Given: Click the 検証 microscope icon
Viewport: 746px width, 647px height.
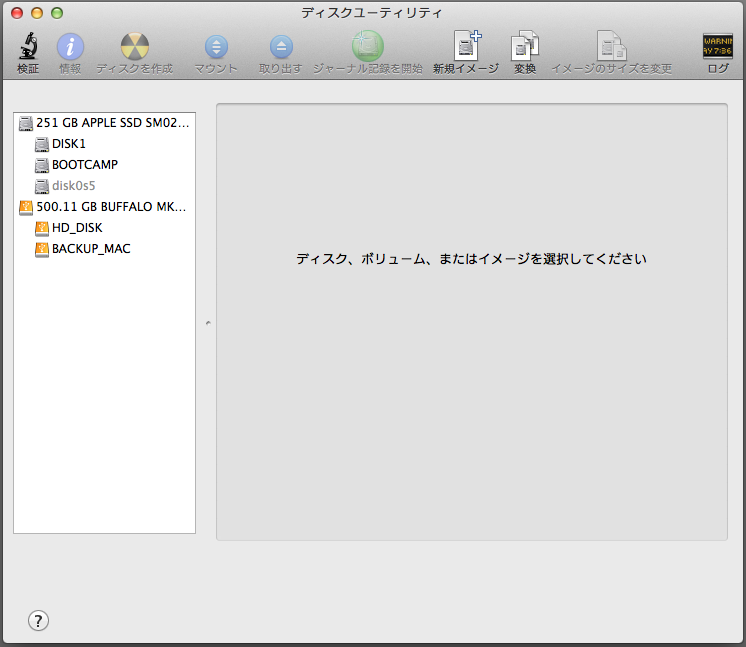Looking at the screenshot, I should pyautogui.click(x=28, y=46).
